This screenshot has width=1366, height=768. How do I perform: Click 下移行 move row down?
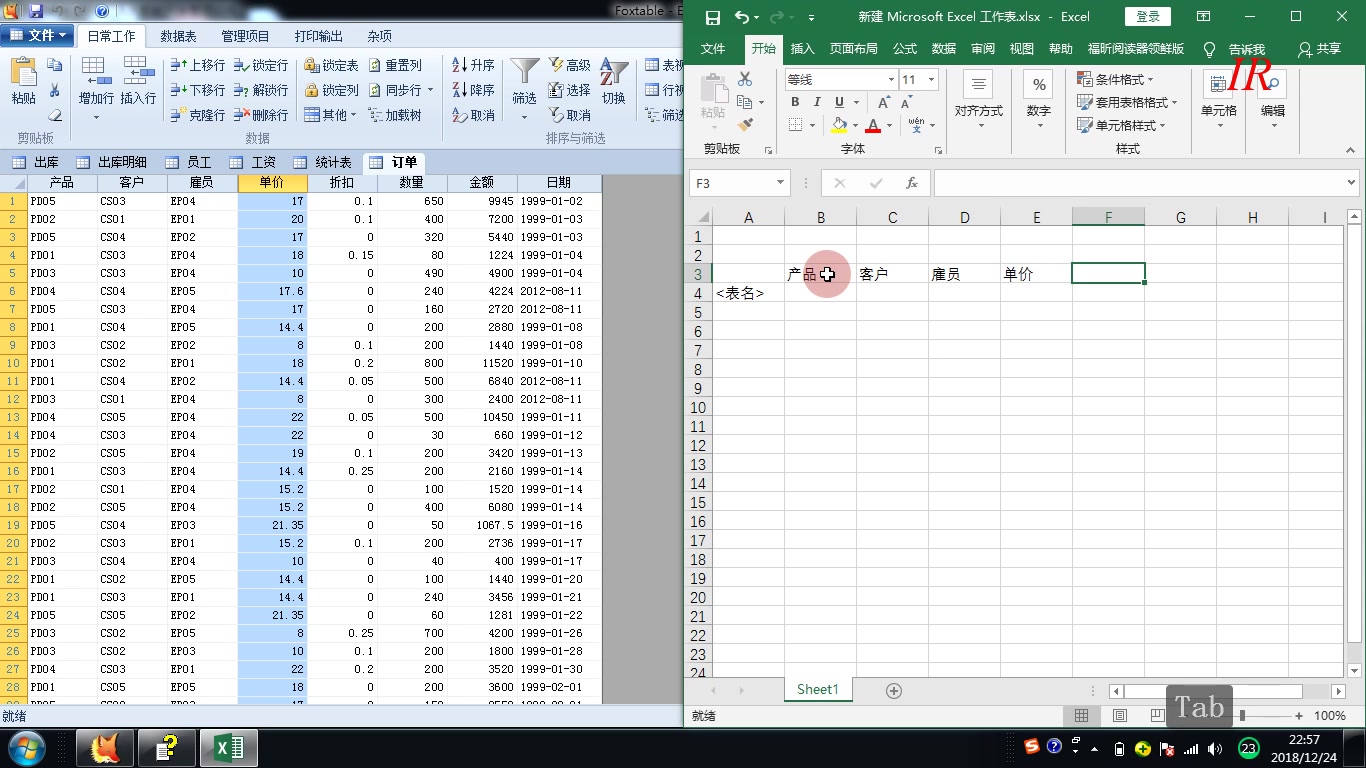click(198, 90)
